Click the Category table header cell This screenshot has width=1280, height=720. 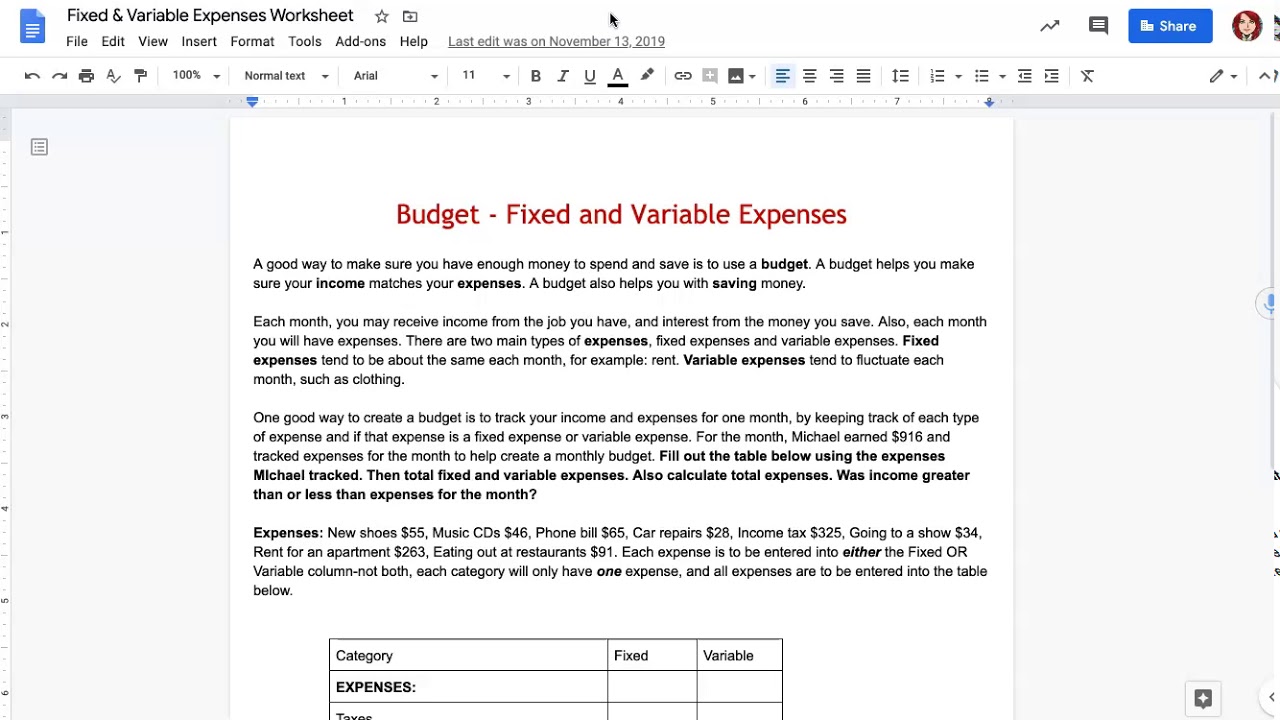point(468,655)
